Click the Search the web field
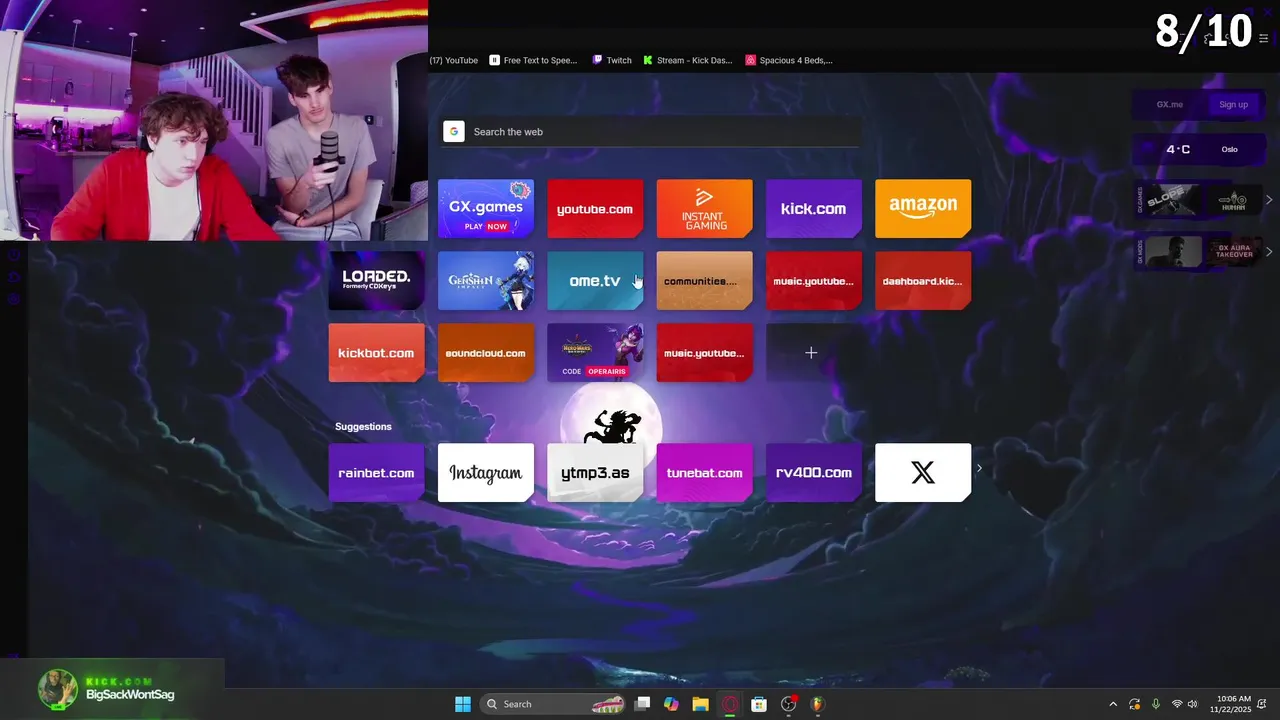This screenshot has width=1280, height=720. coord(650,132)
